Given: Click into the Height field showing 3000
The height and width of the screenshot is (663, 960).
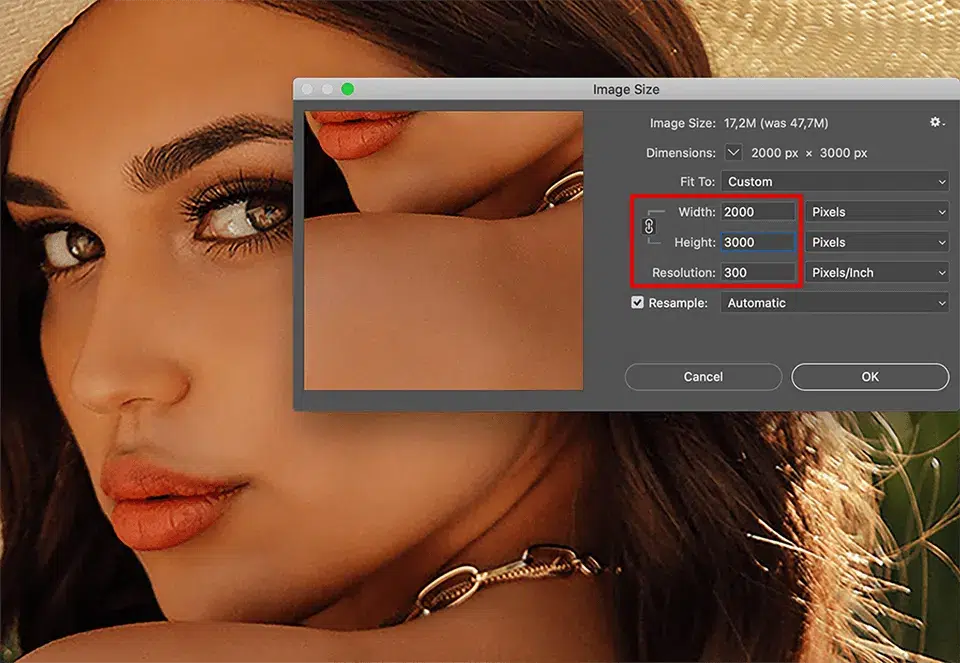Looking at the screenshot, I should 757,242.
